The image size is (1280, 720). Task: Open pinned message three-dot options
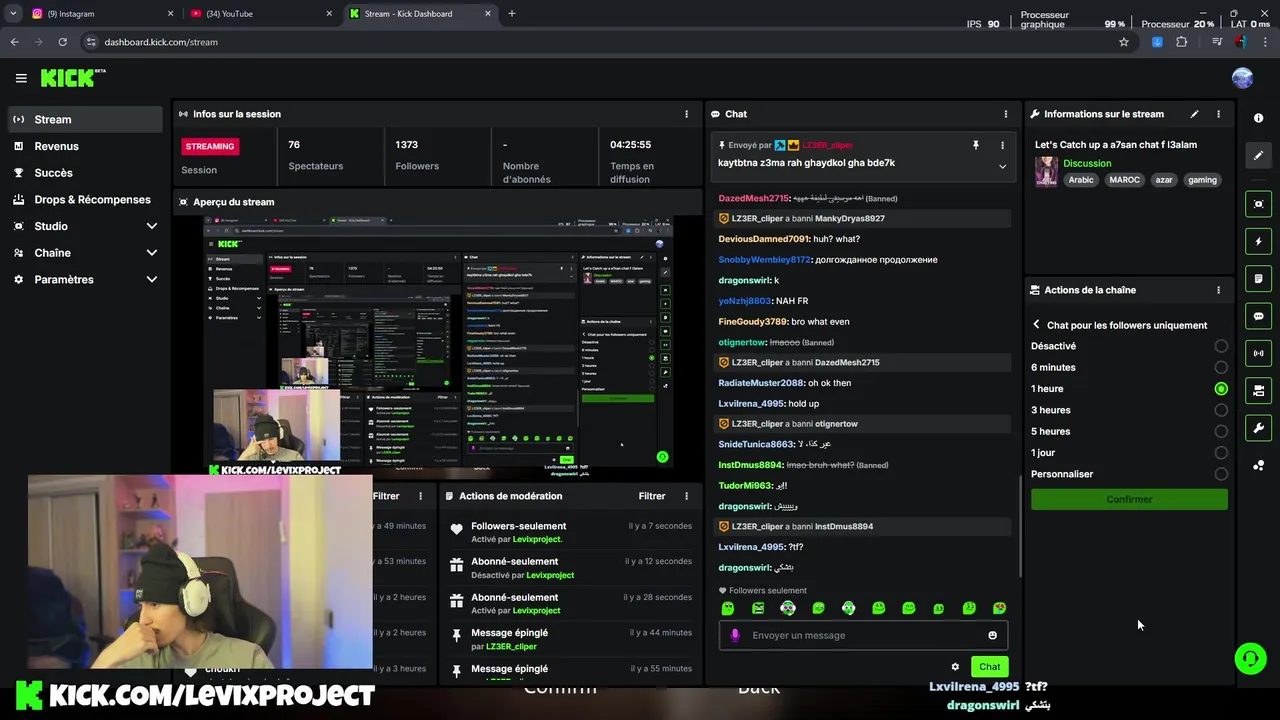tap(1002, 145)
